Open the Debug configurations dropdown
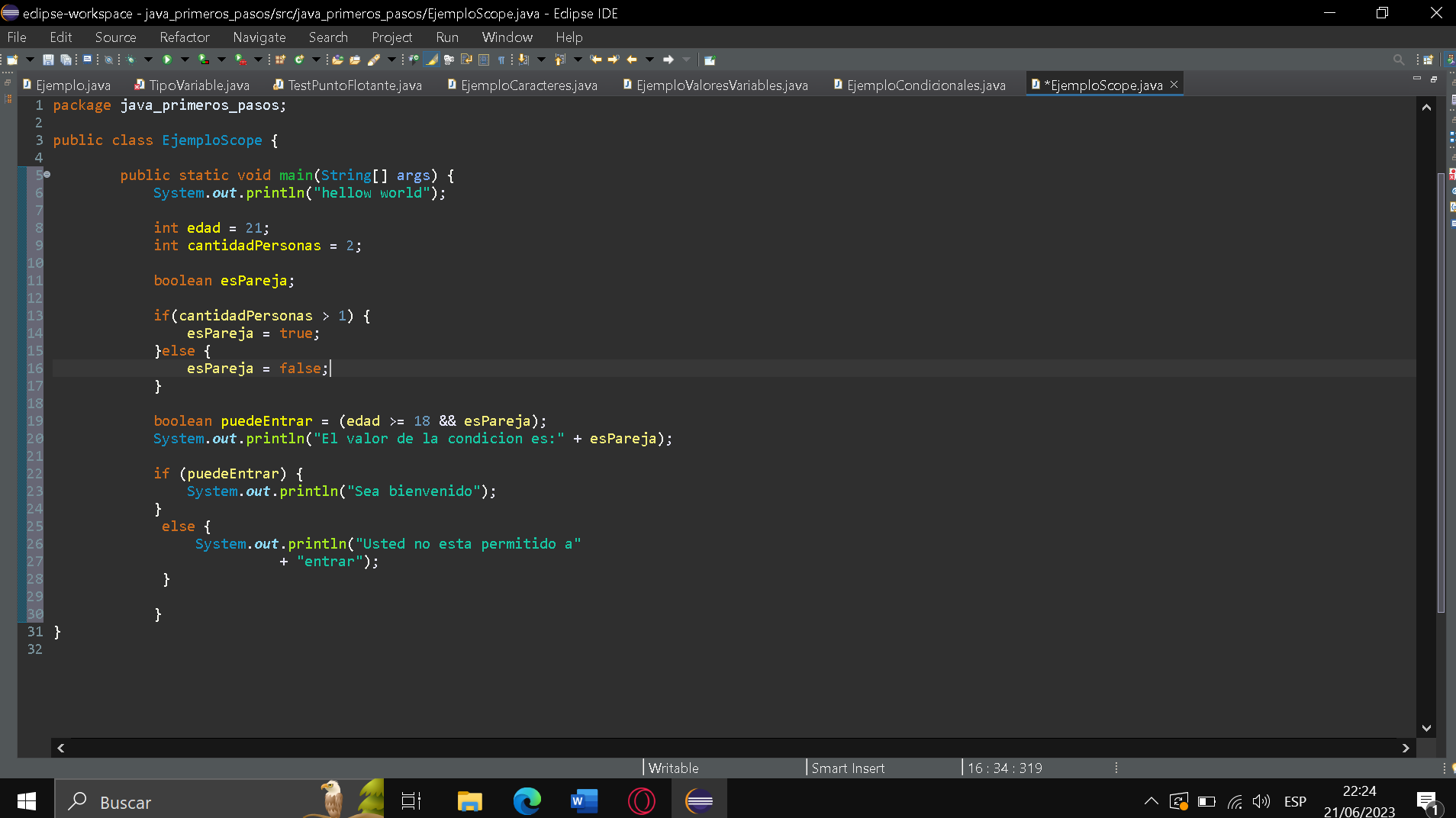This screenshot has height=818, width=1456. point(148,60)
